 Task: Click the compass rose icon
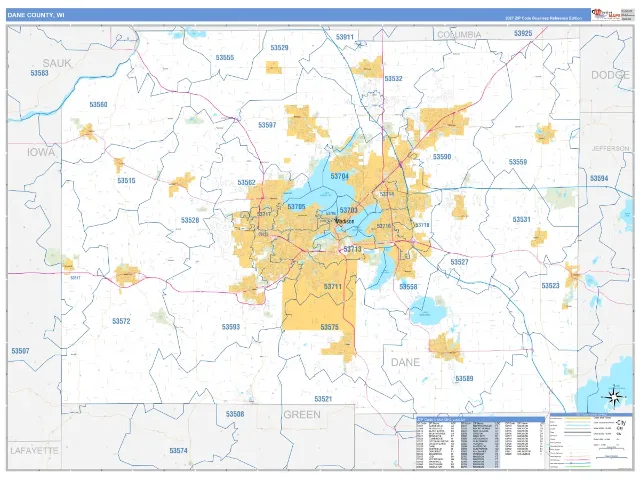pos(615,396)
